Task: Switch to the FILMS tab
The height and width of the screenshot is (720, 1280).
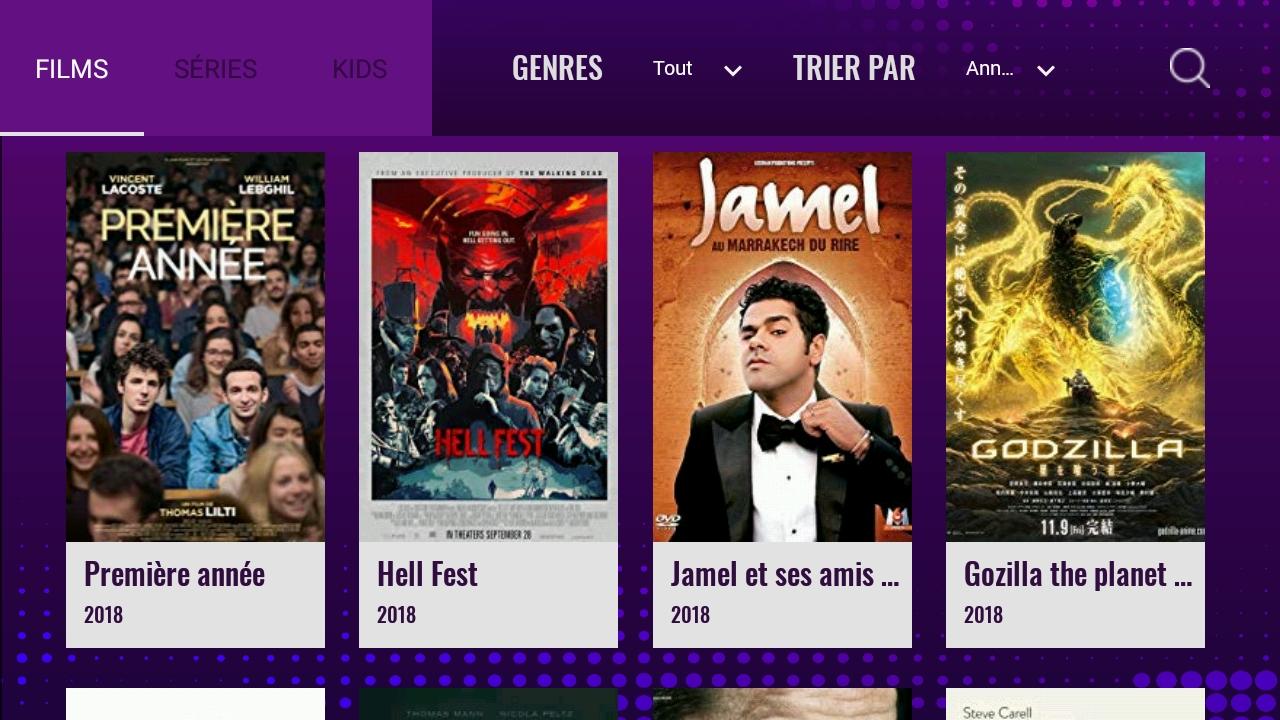Action: click(72, 68)
